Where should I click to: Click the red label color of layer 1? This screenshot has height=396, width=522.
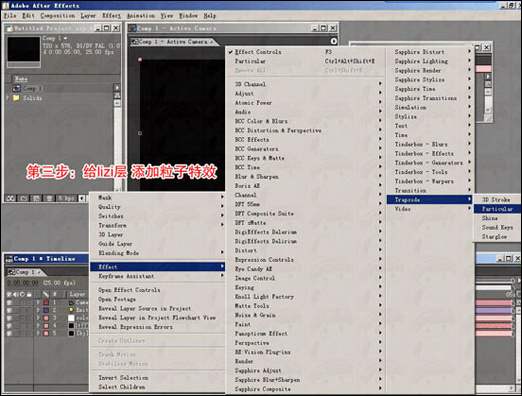46,303
